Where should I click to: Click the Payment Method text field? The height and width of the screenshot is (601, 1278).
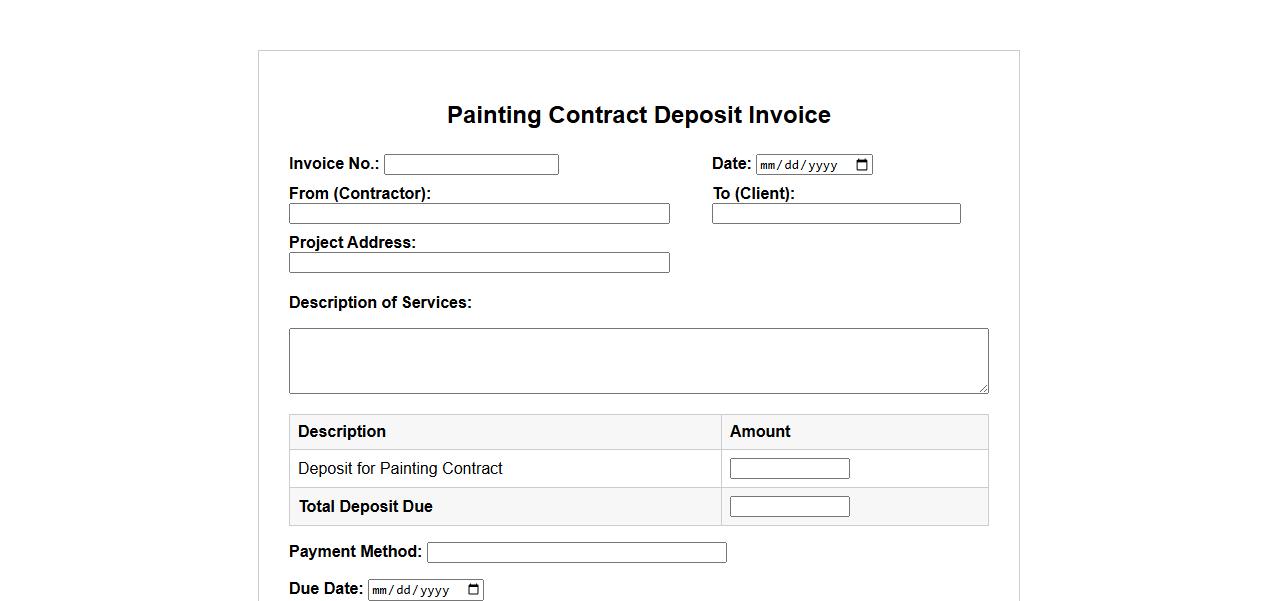(x=576, y=553)
